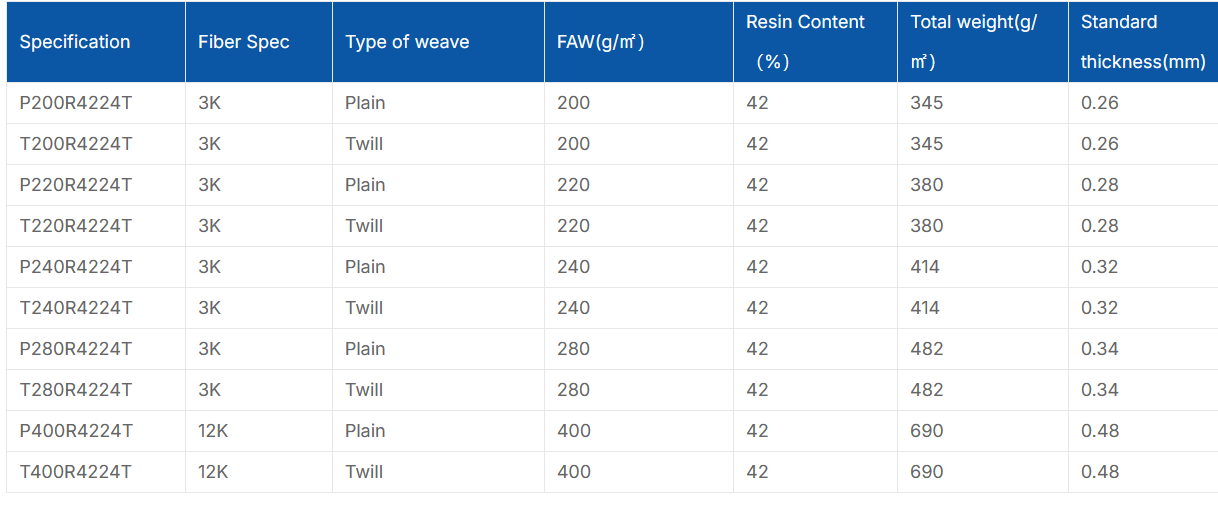Click the Fiber Spec column header
1218x517 pixels.
[244, 42]
